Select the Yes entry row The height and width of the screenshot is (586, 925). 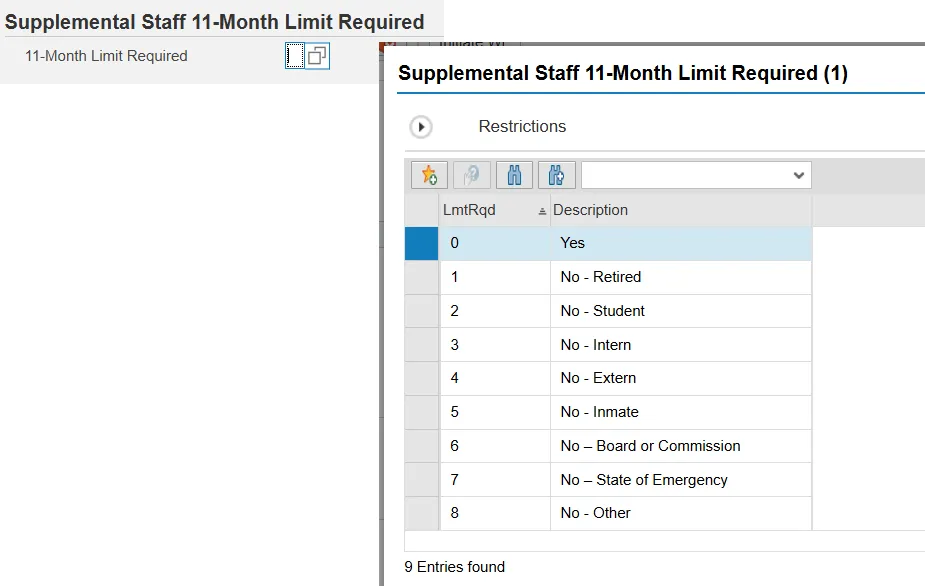coord(572,243)
